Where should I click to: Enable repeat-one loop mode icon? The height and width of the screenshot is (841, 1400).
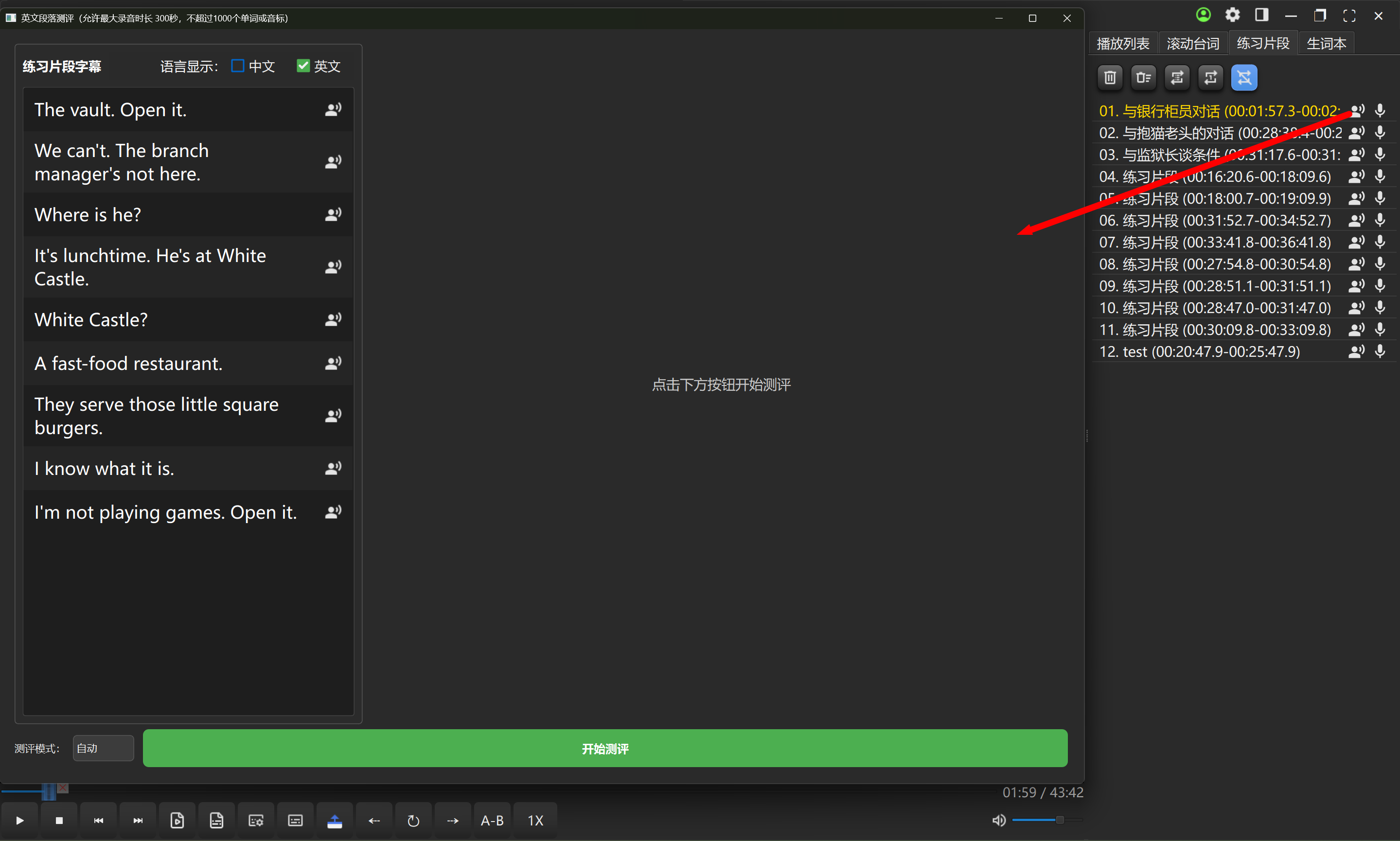[1210, 78]
